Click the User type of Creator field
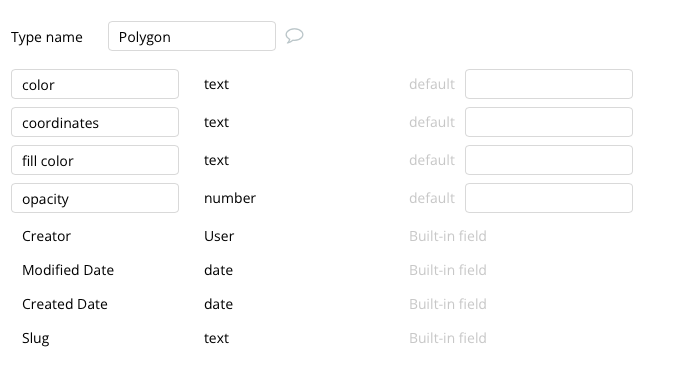 pos(219,236)
